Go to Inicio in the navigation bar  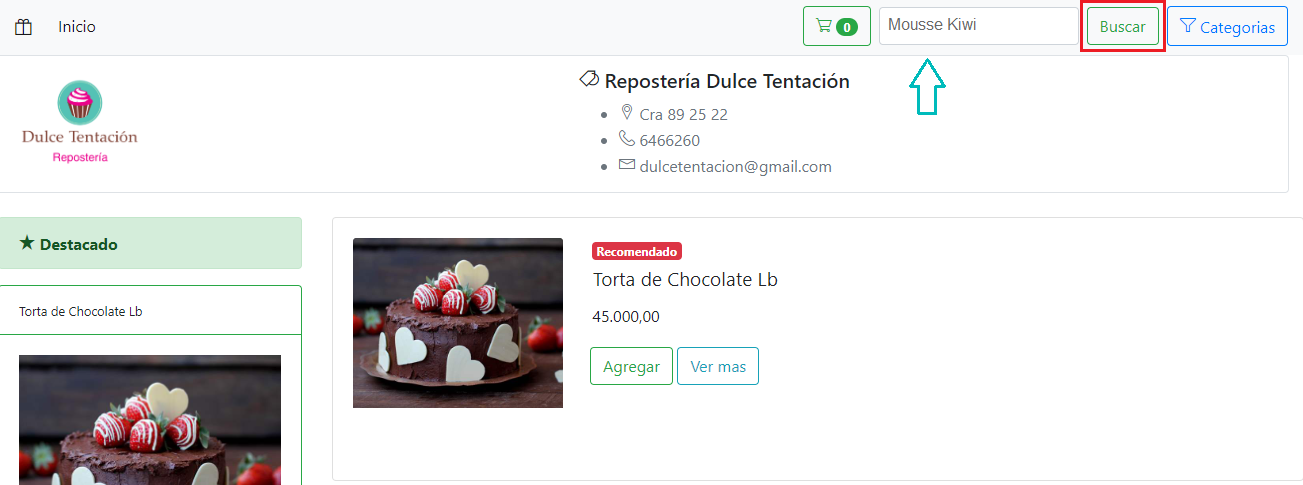coord(77,27)
